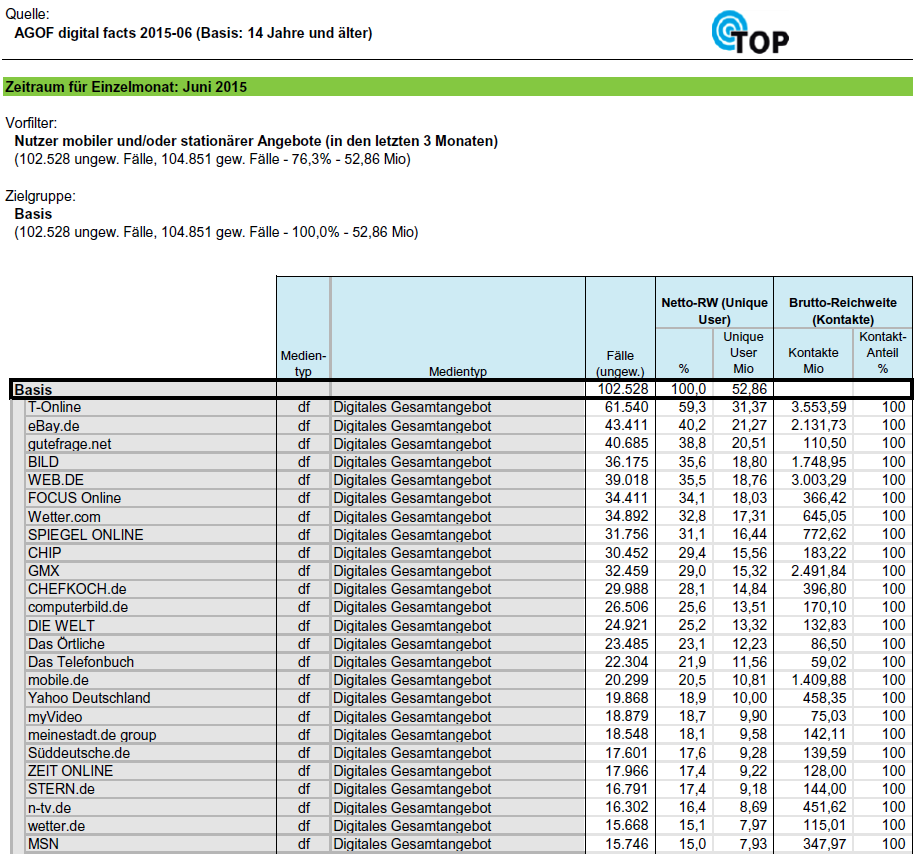Select the Kontakte Mio column header
The height and width of the screenshot is (854, 915).
813,361
